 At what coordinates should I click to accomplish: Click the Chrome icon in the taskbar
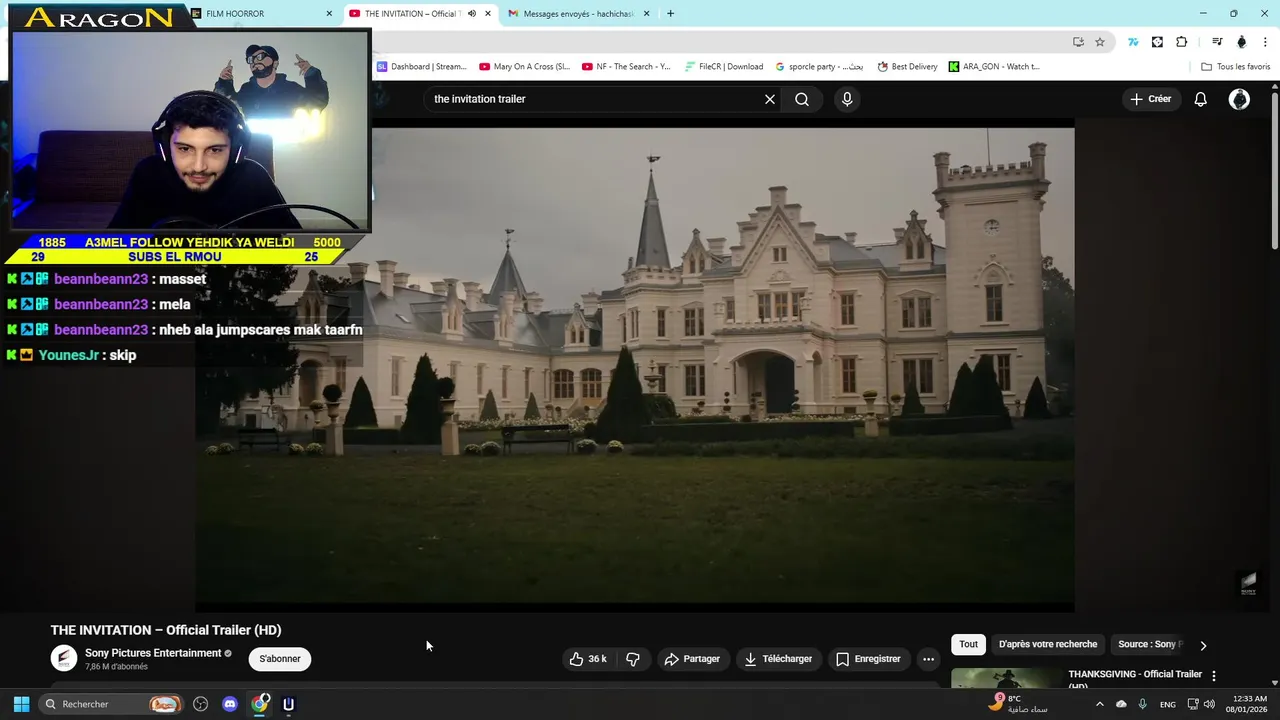tap(260, 704)
